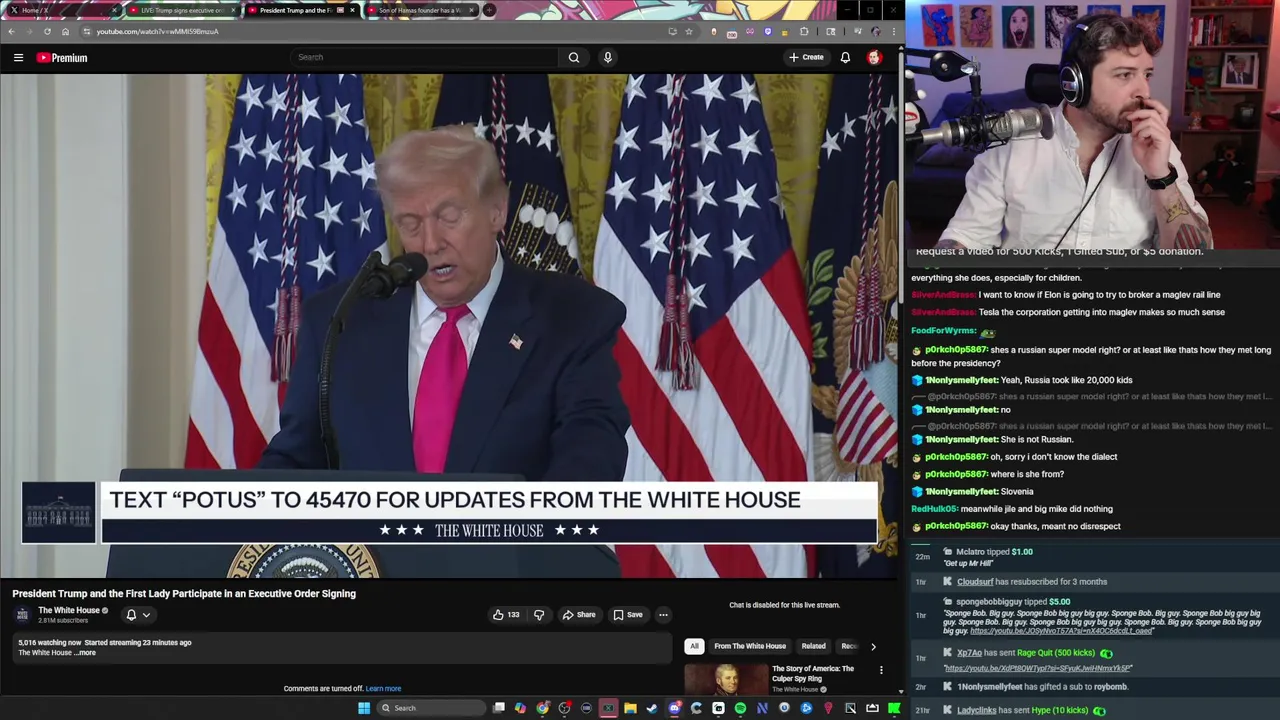Open Spotify from the taskbar
1280x720 pixels.
pos(740,708)
